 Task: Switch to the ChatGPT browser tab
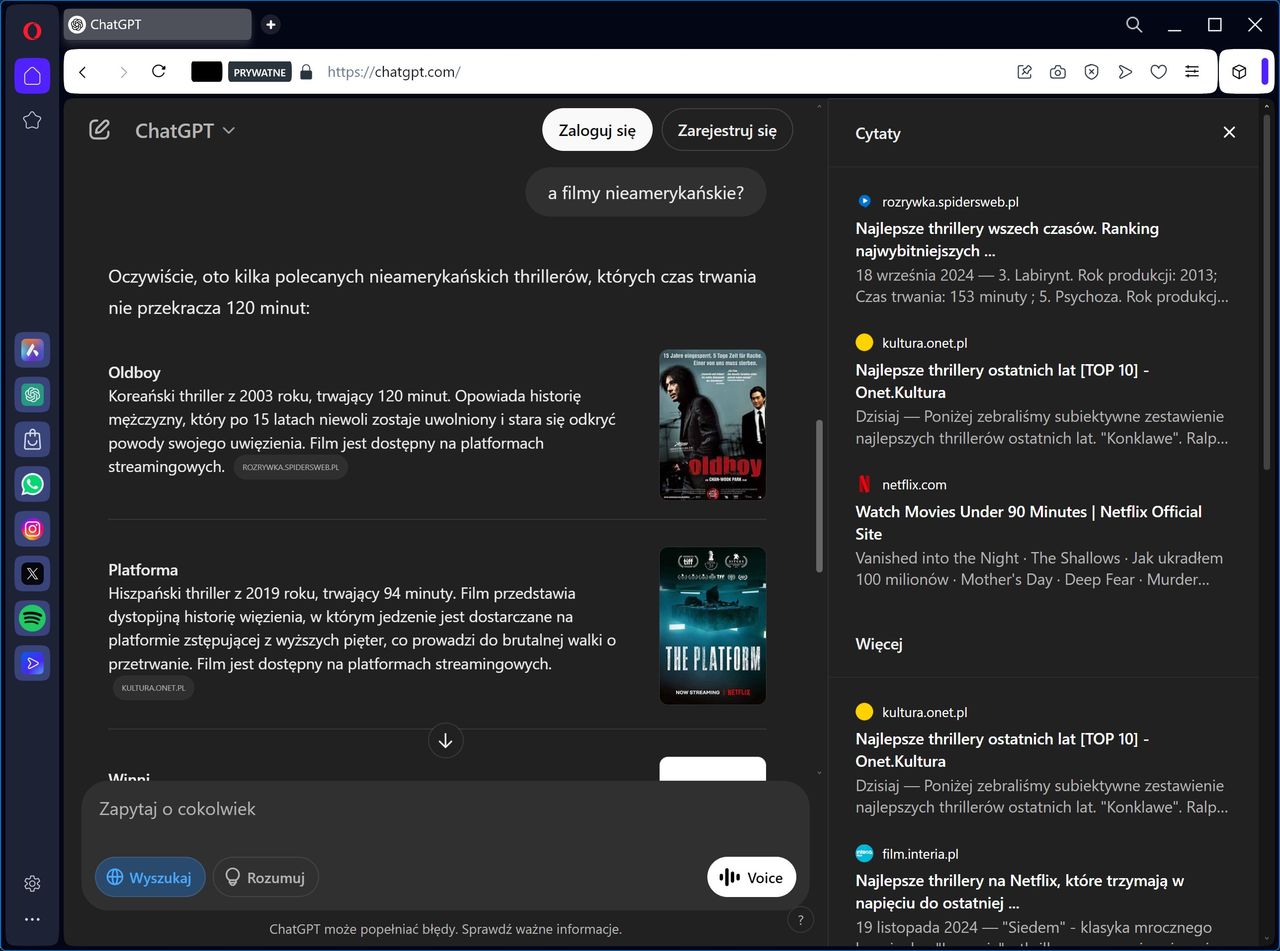click(157, 25)
